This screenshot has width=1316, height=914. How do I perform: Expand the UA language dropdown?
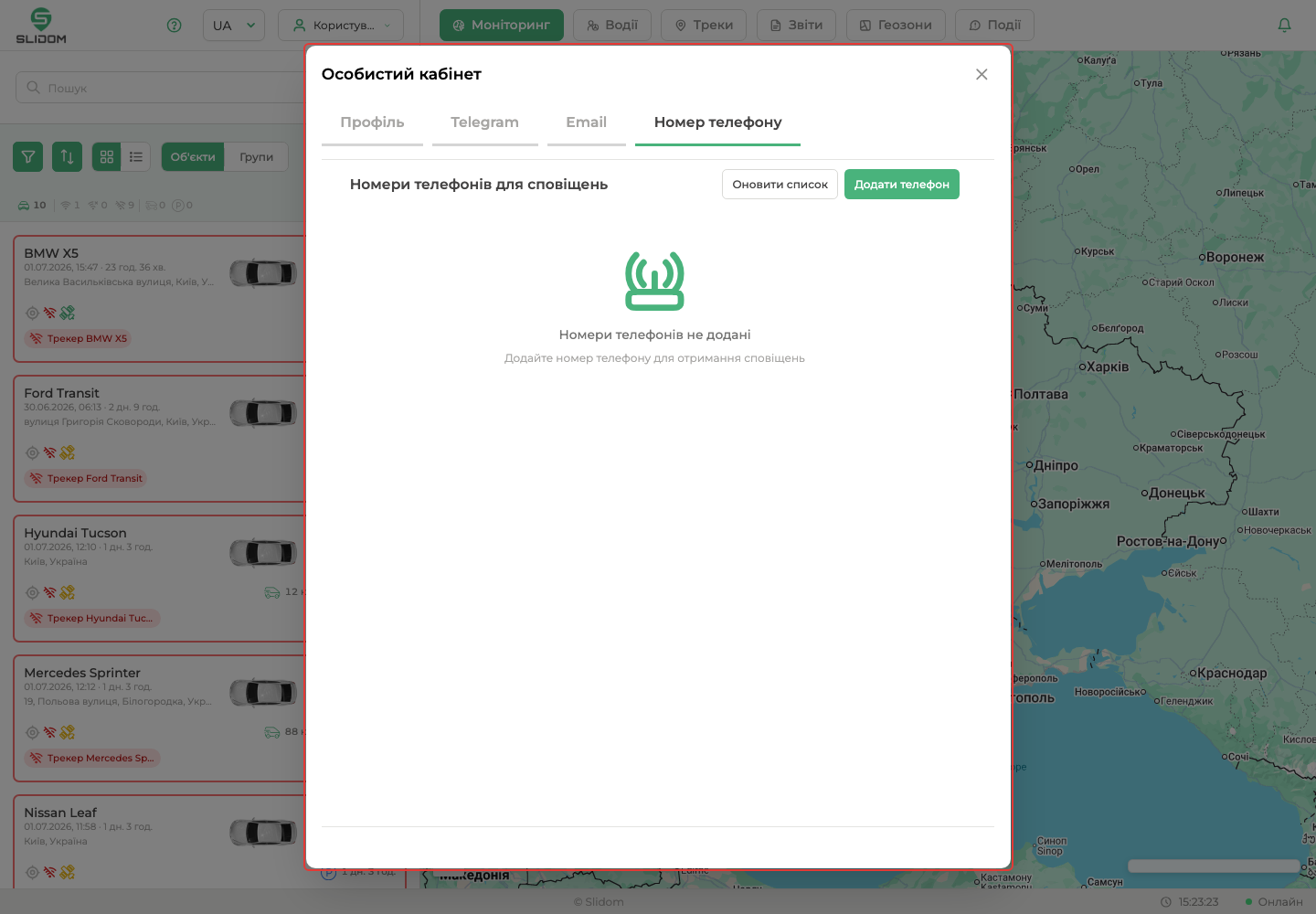pyautogui.click(x=234, y=26)
